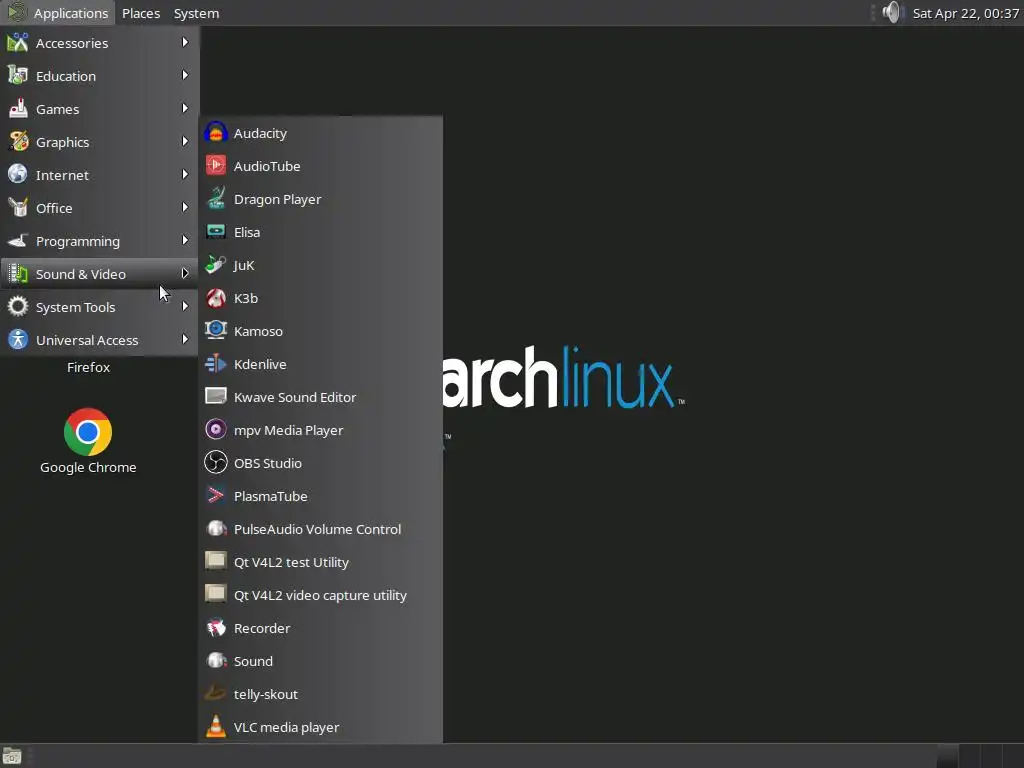Screen dimensions: 1024x768
Task: Expand the Office submenu arrow
Action: [x=185, y=207]
